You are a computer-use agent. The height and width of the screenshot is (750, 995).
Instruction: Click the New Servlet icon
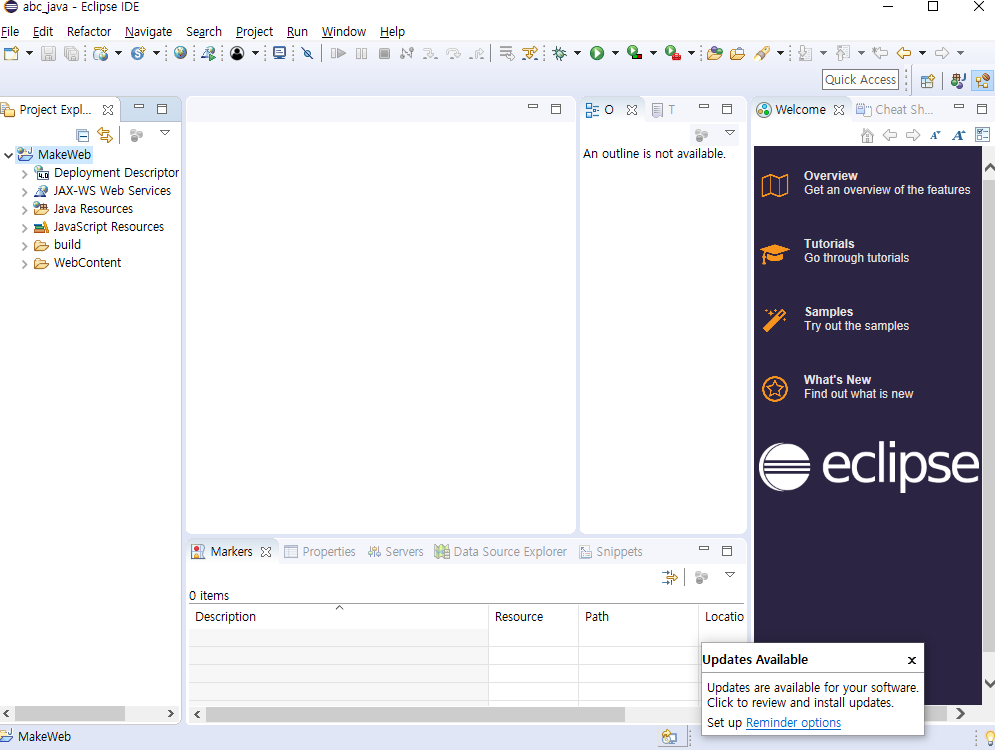coord(138,53)
